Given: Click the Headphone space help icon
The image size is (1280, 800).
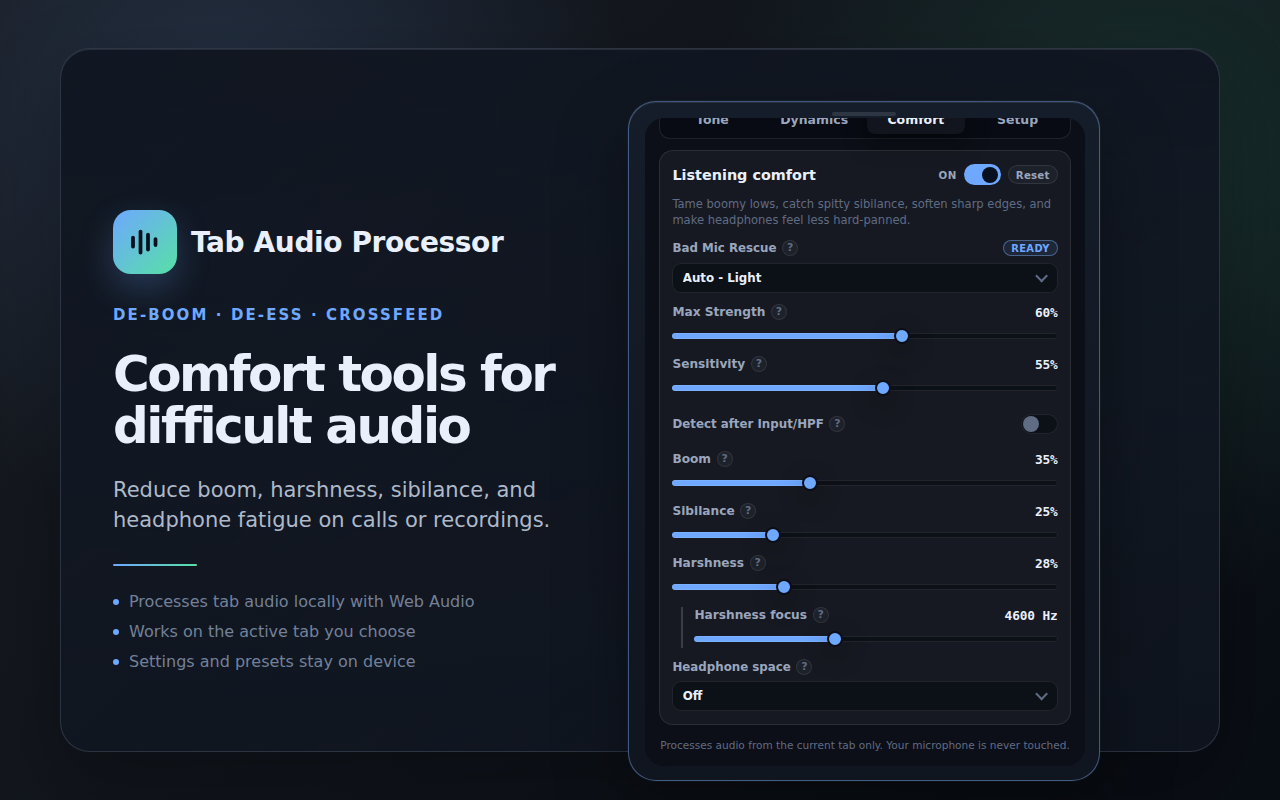Looking at the screenshot, I should point(804,667).
